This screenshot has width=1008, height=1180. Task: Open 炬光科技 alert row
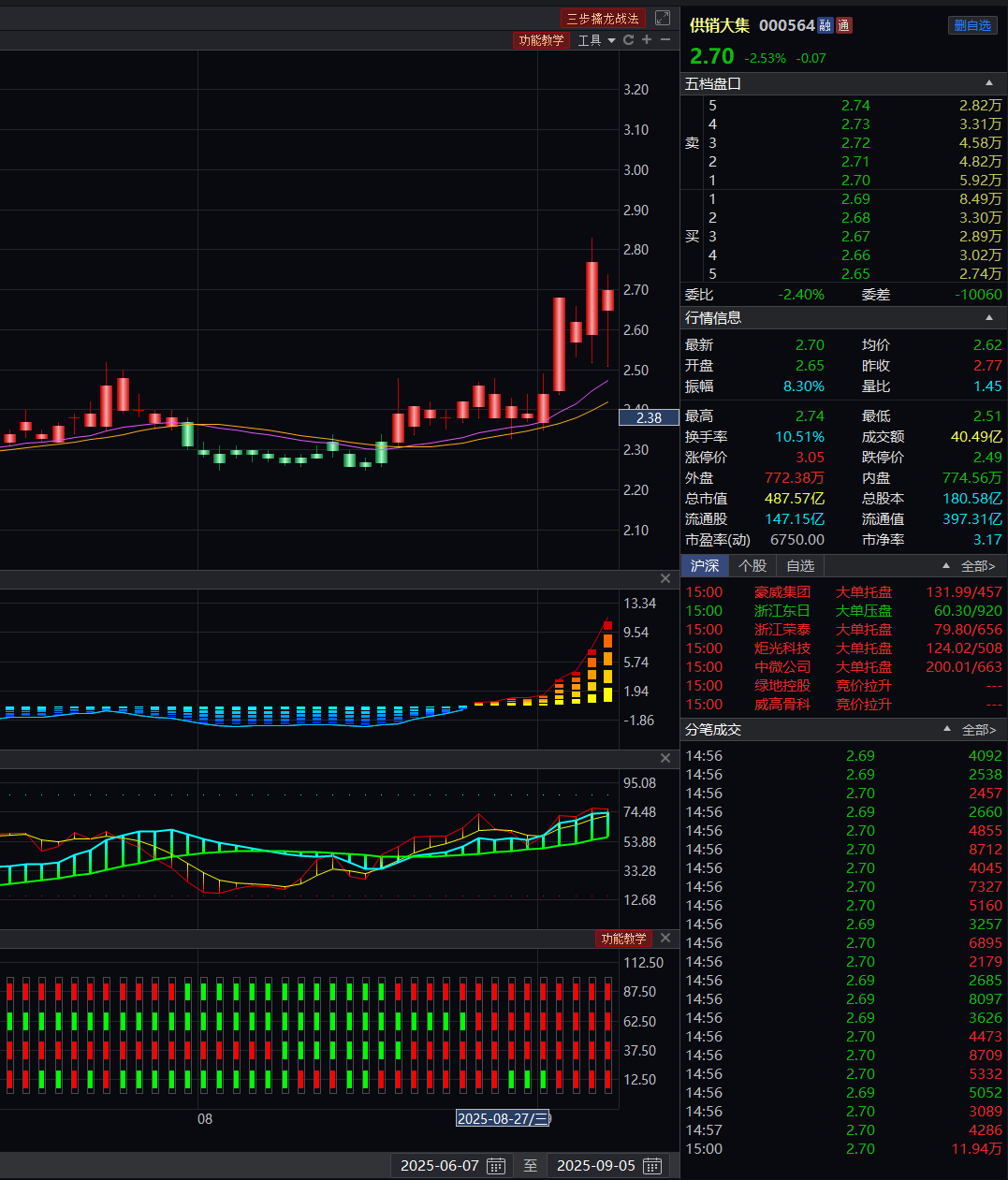pyautogui.click(x=844, y=648)
